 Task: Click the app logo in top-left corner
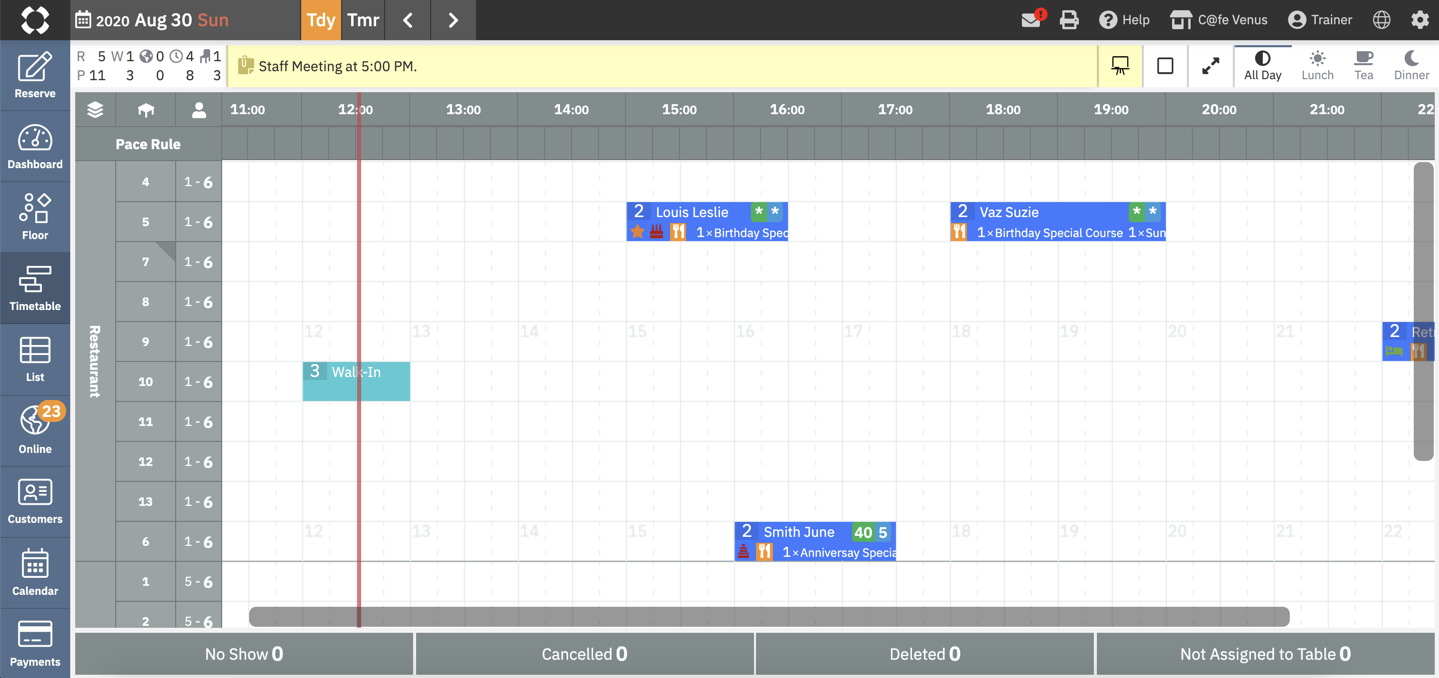click(35, 20)
